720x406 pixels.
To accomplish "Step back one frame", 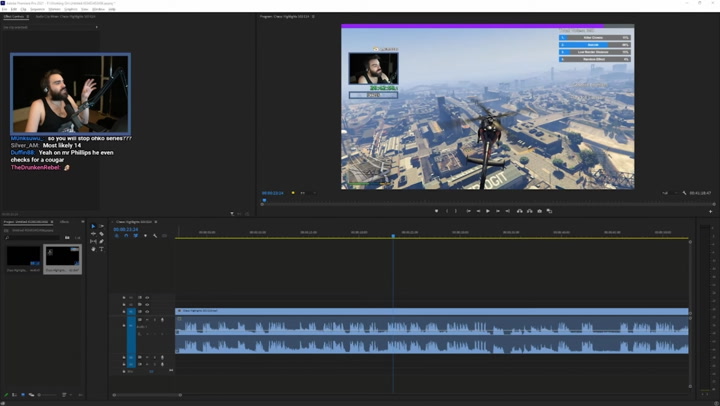I will tap(478, 211).
